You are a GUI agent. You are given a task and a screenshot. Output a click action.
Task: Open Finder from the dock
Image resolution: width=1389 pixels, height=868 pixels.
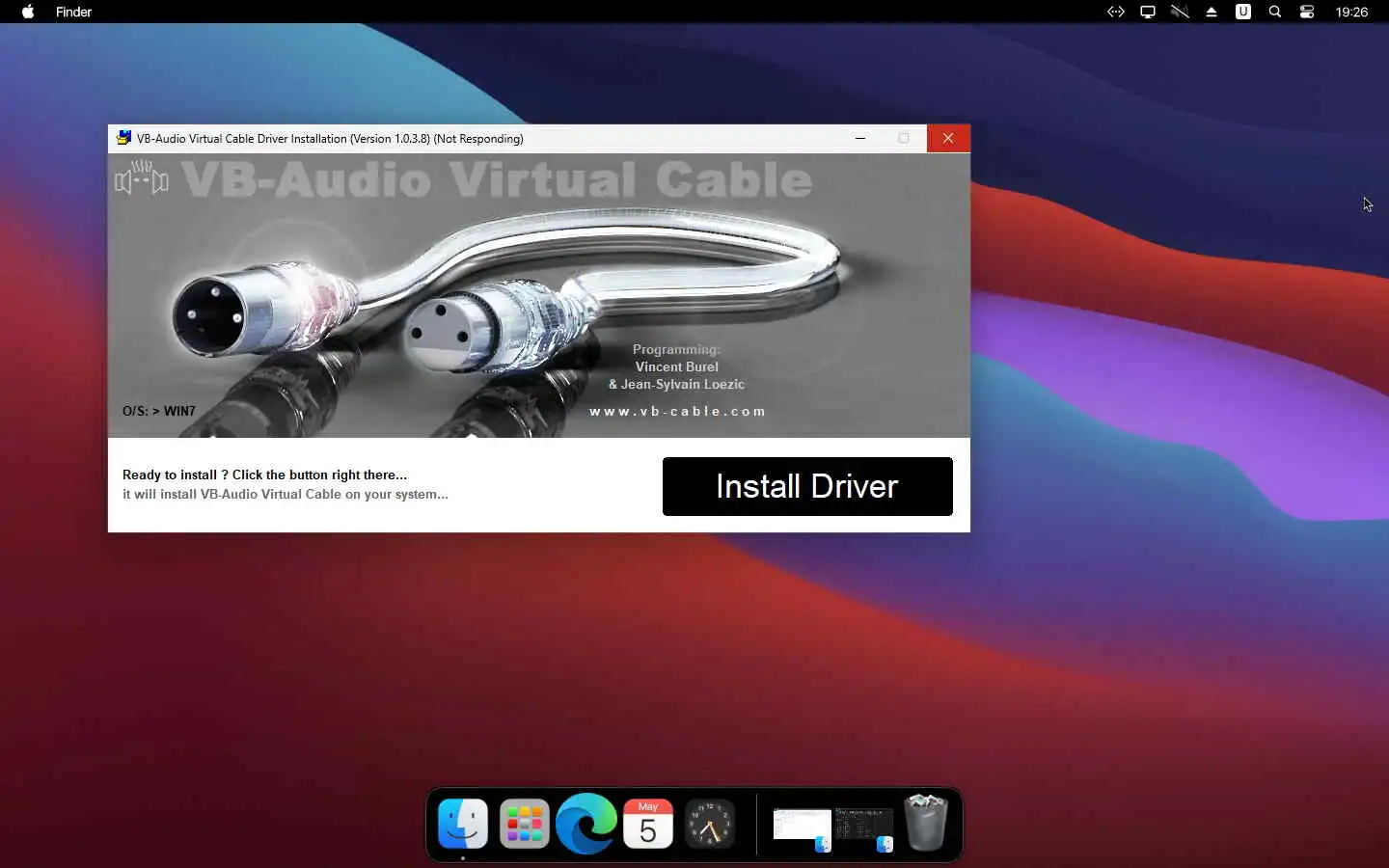(463, 825)
